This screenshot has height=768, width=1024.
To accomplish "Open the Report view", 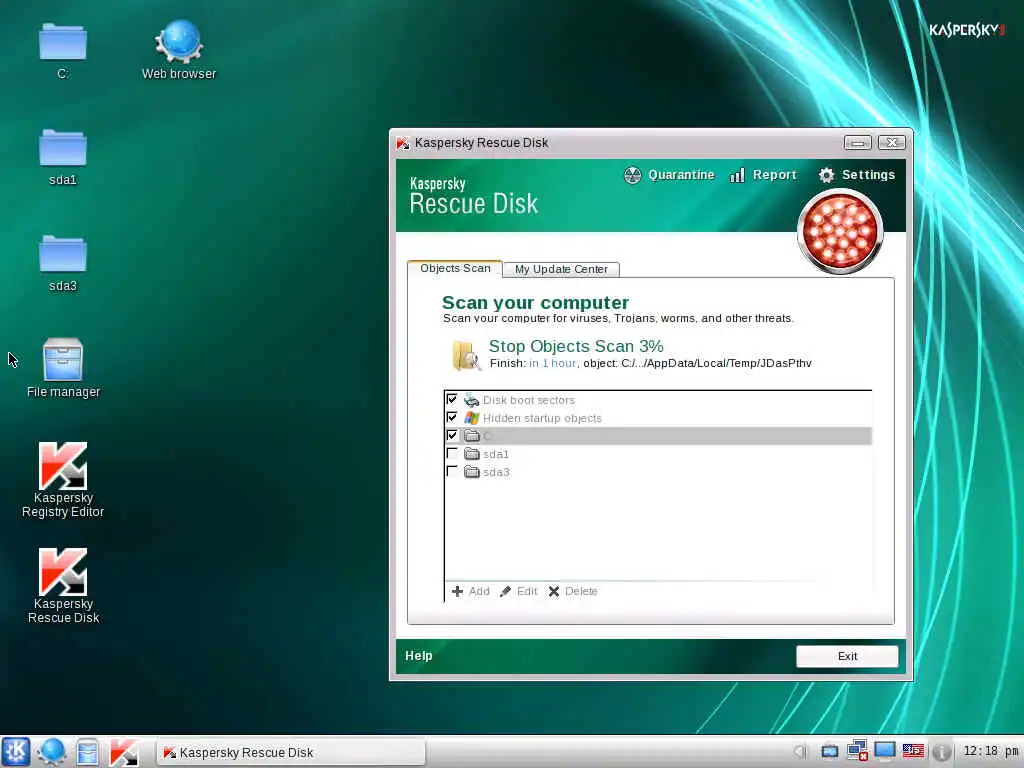I will tap(763, 175).
